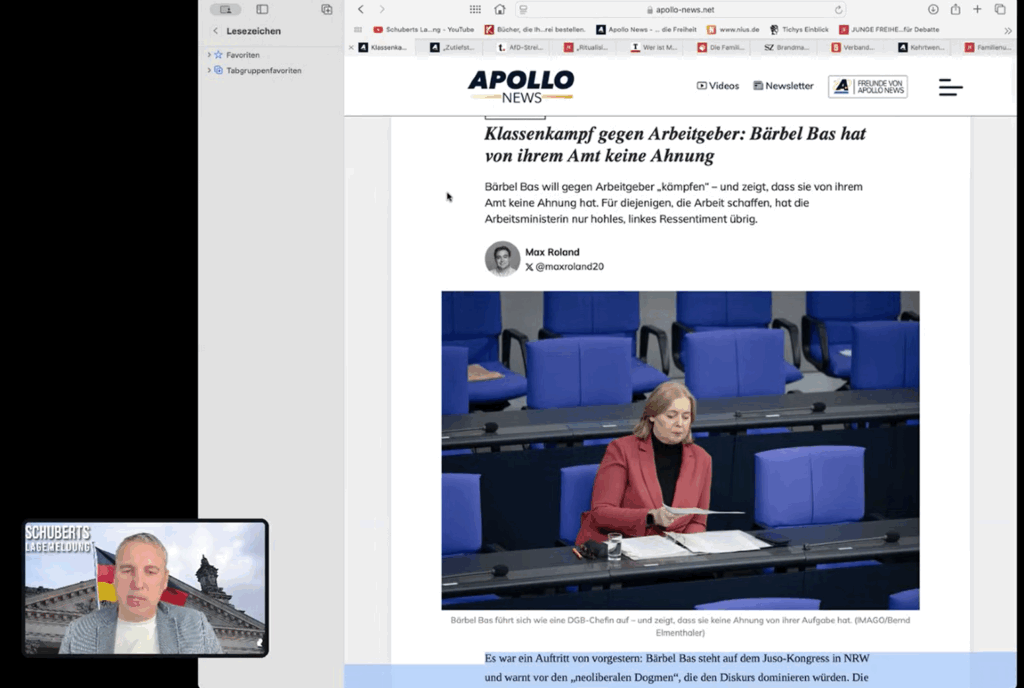Screen dimensions: 1024x688
Task: Open the hamburger menu on Apollo News
Action: click(950, 87)
